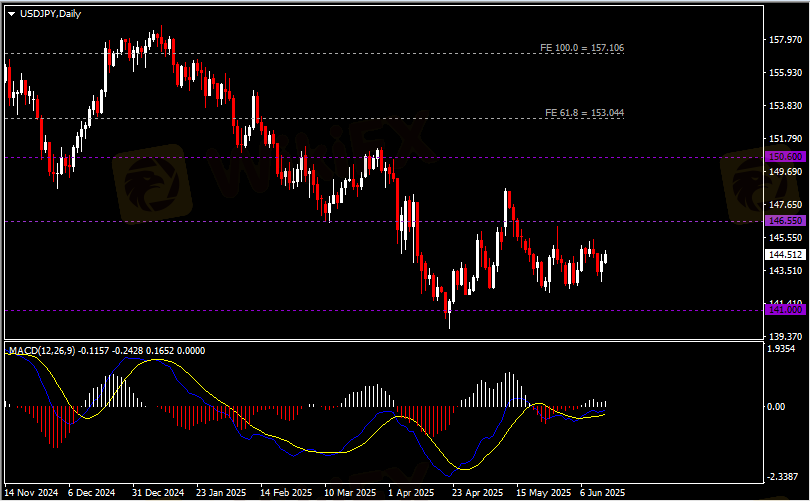The image size is (810, 501).
Task: Click the 23 Jan 2025 date marker
Action: pos(221,492)
